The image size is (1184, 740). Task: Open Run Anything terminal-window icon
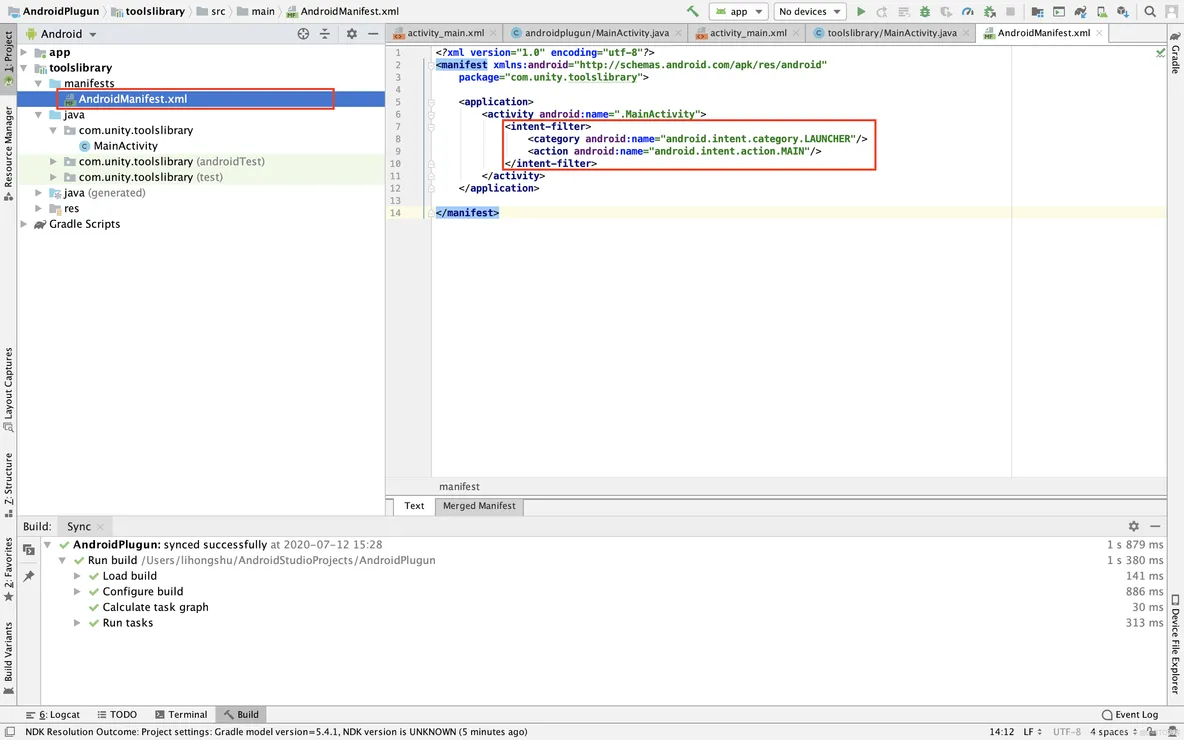[x=1059, y=11]
